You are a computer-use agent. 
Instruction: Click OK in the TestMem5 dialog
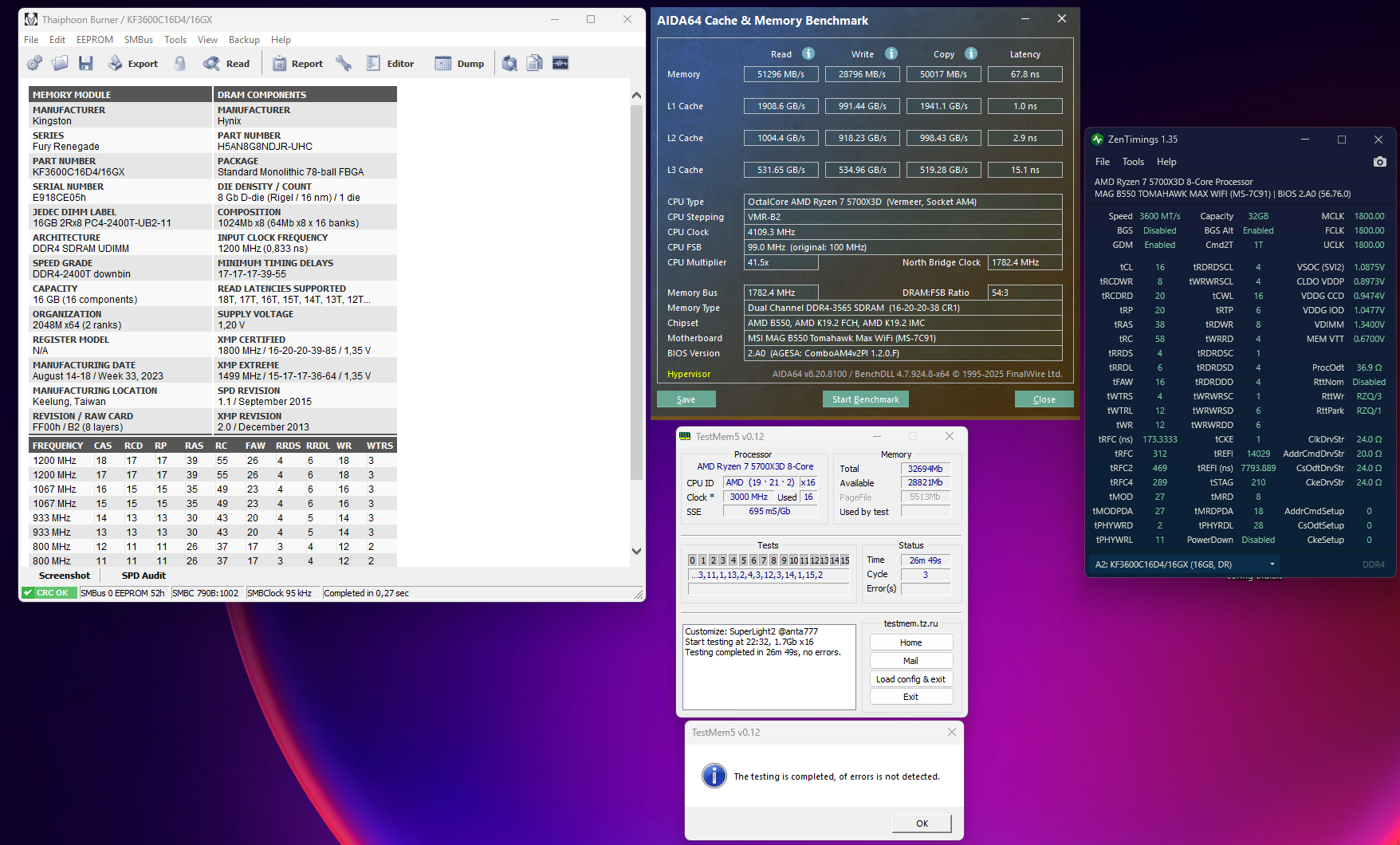pos(922,823)
